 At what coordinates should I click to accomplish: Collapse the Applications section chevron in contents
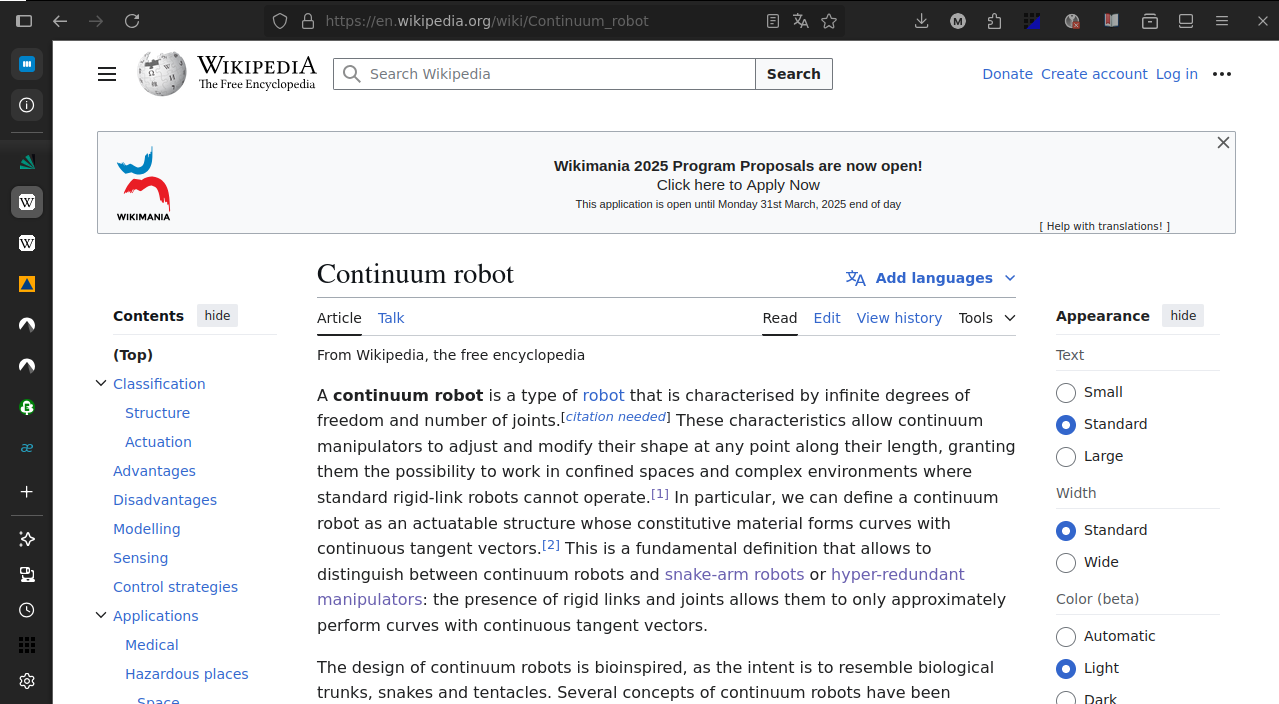101,615
